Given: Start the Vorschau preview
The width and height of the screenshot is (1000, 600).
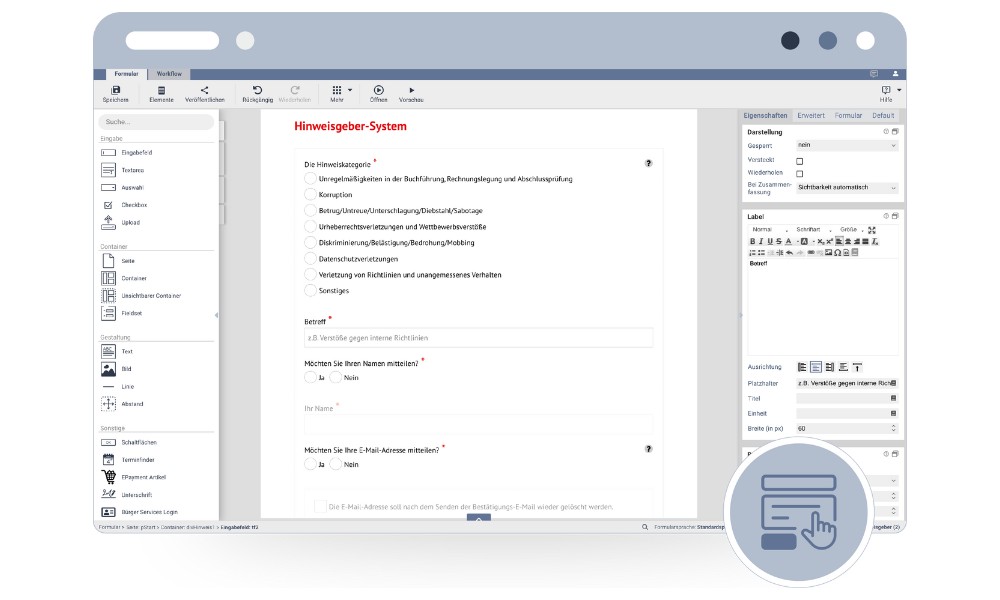Looking at the screenshot, I should click(x=411, y=91).
